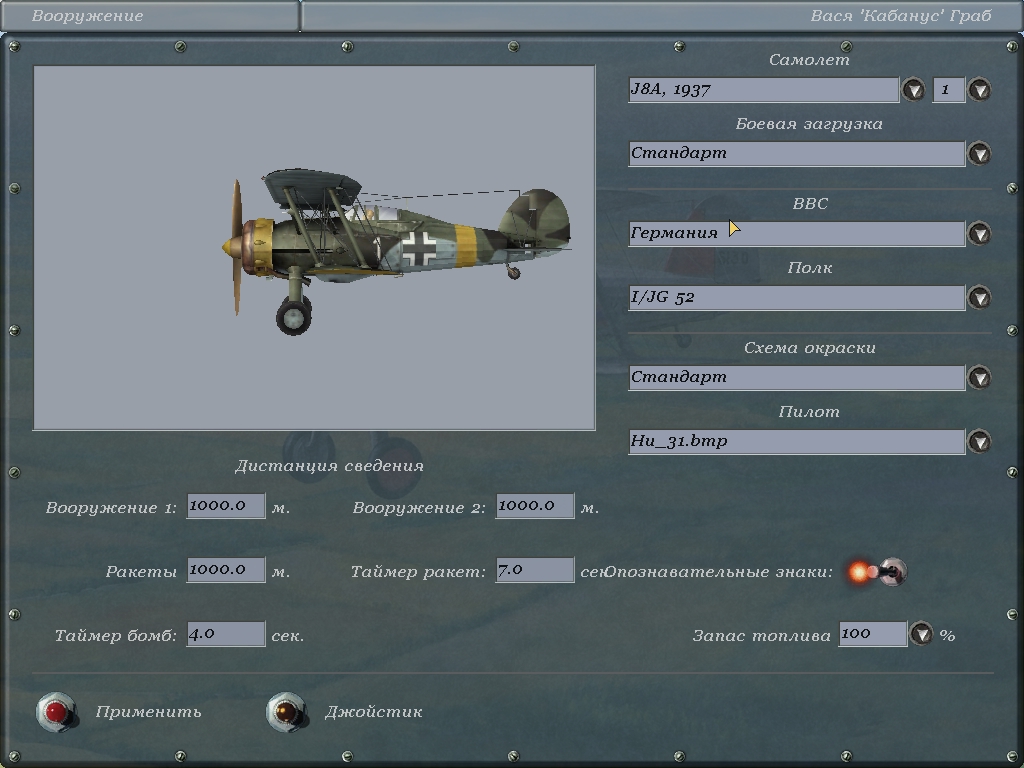The image size is (1024, 768).
Task: Expand the Схема окраски dropdown arrow
Action: click(x=979, y=377)
